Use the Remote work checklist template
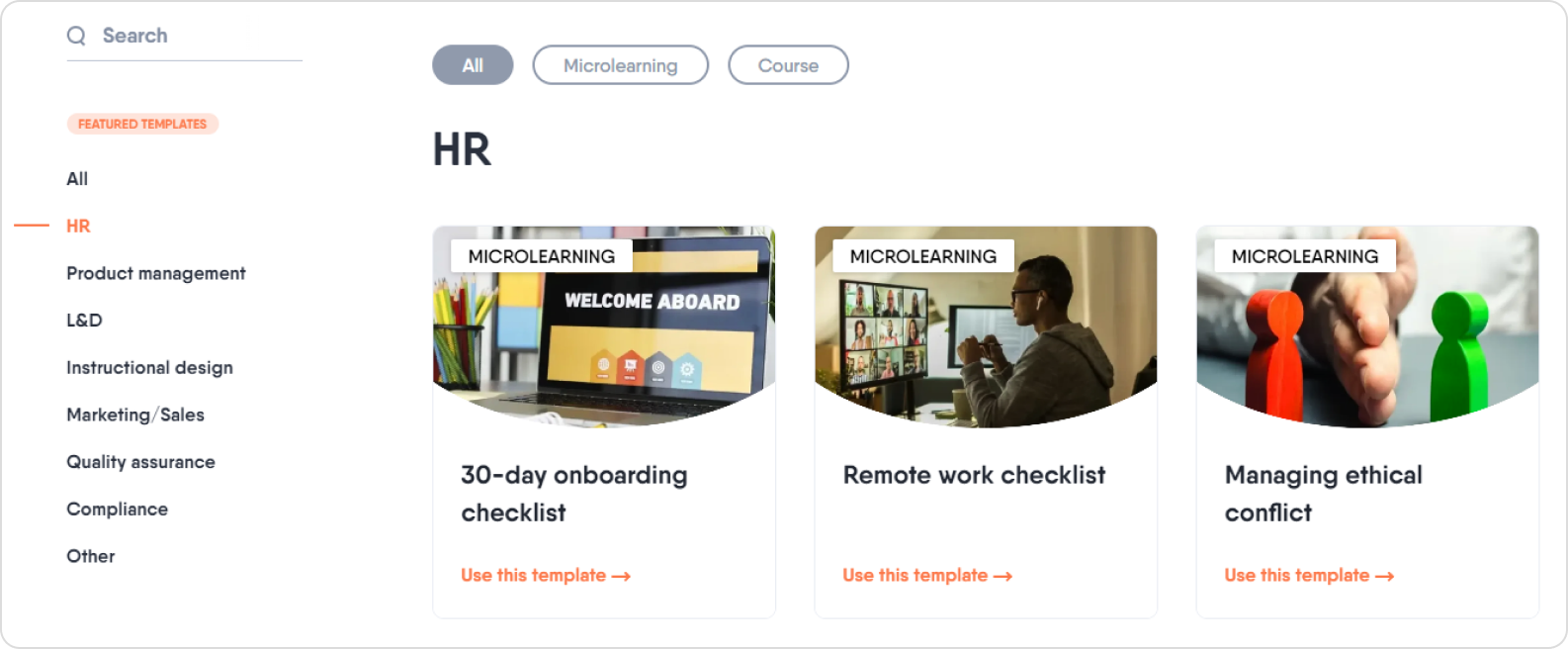1568x649 pixels. click(x=927, y=576)
